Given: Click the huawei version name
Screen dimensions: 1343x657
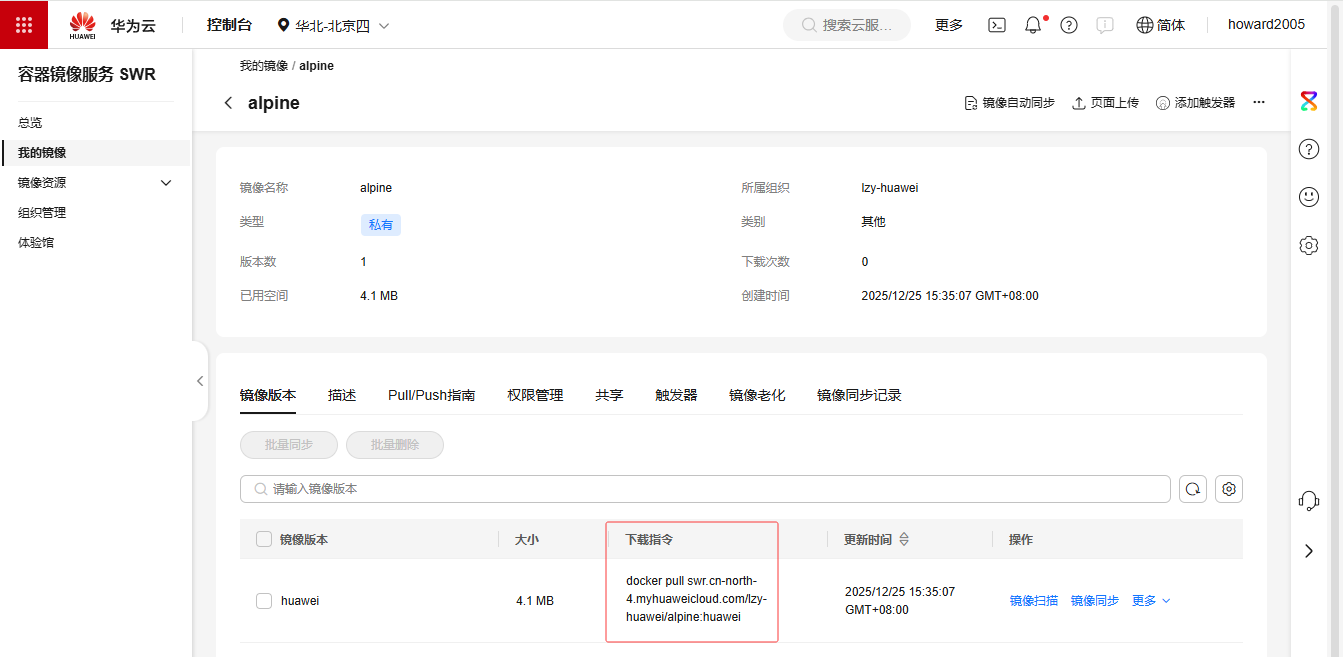Looking at the screenshot, I should [300, 601].
